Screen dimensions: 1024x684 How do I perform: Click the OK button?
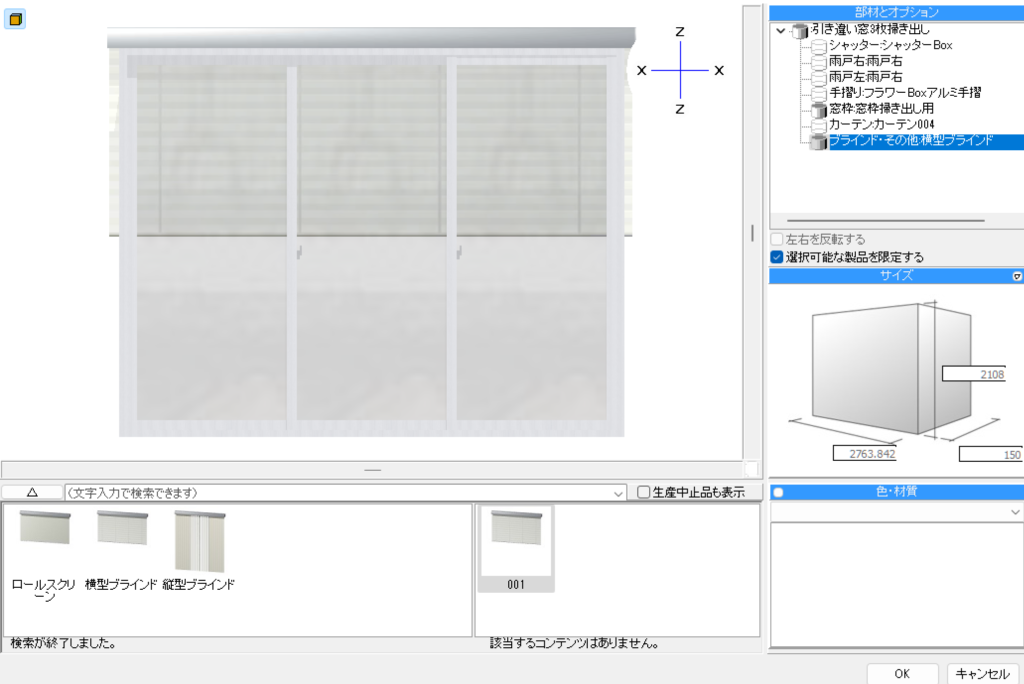(x=902, y=673)
